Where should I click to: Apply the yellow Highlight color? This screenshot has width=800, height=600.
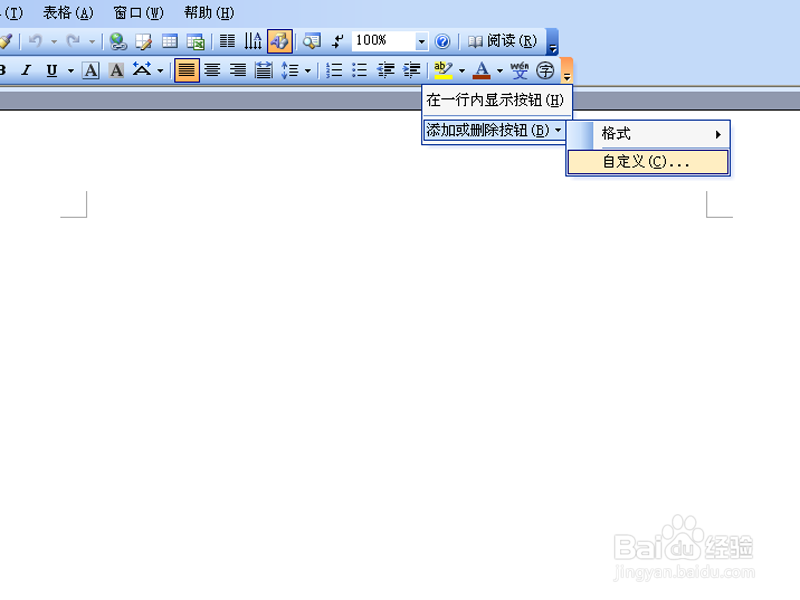443,70
